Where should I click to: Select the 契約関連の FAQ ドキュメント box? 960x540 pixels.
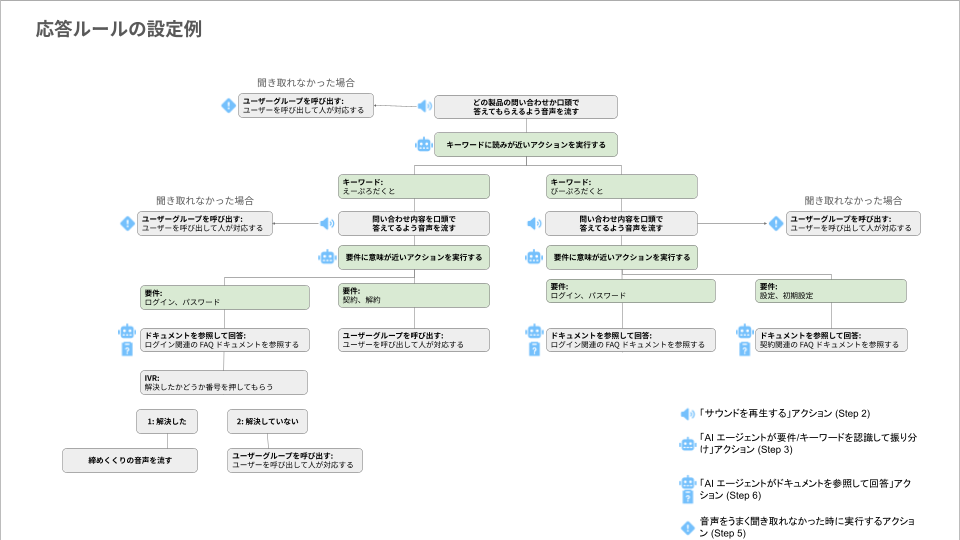[831, 340]
